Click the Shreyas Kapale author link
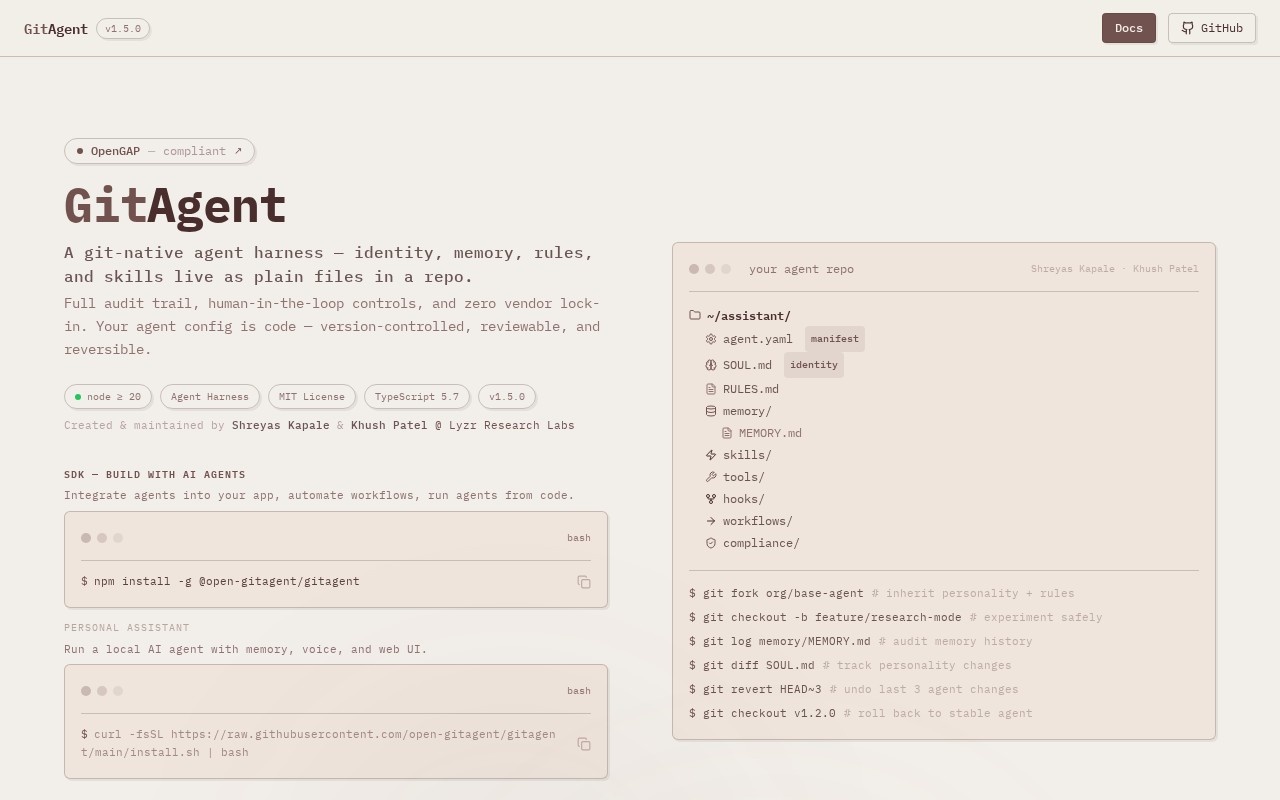1280x800 pixels. pos(281,425)
